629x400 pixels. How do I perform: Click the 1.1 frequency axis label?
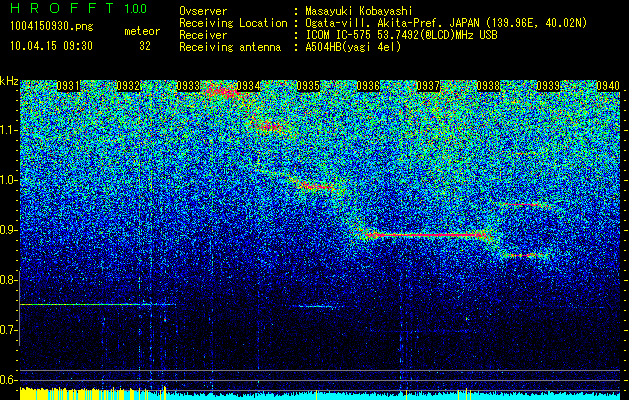tap(8, 130)
